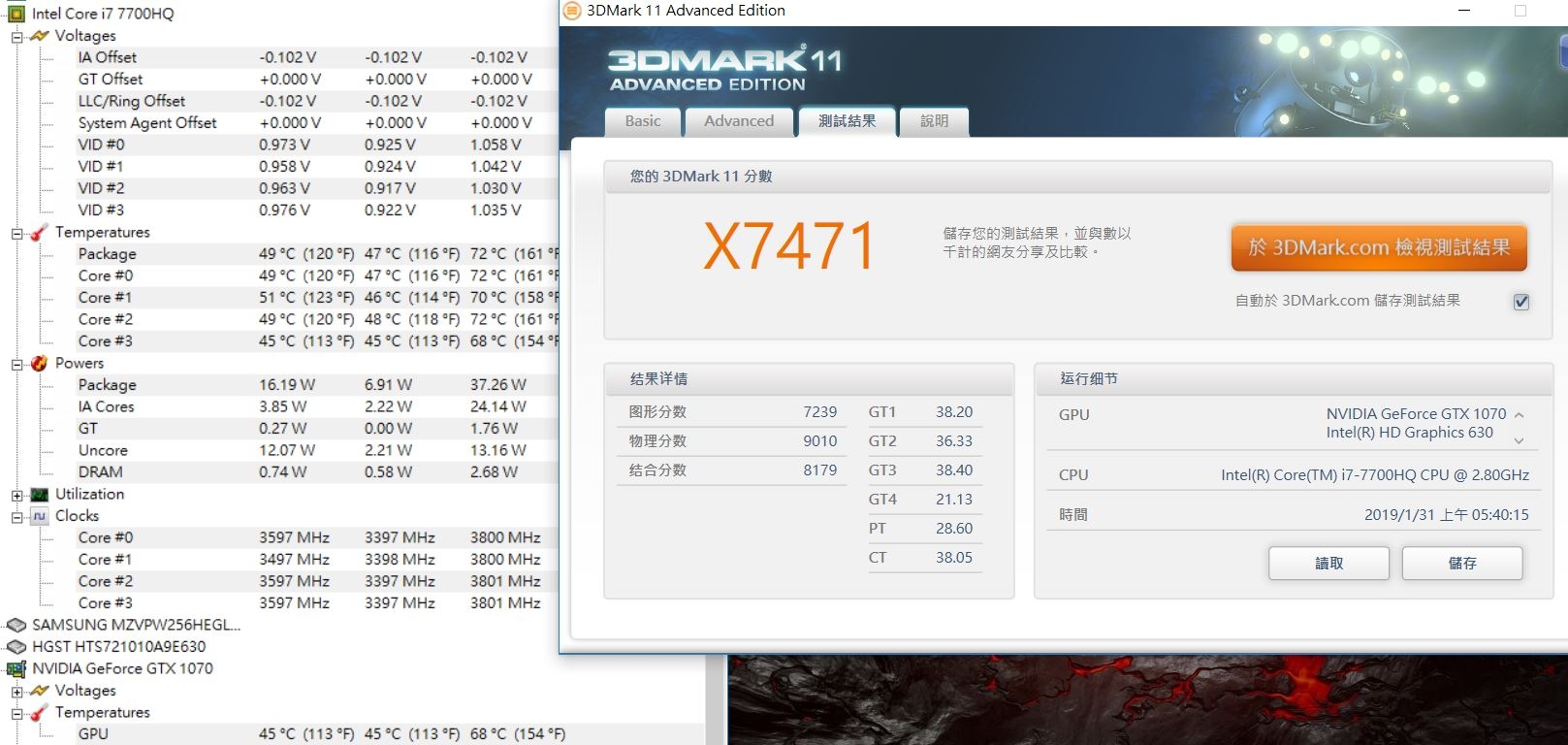Click the 3DMark 11 Advanced Edition logo banner
Image resolution: width=1568 pixels, height=745 pixels.
pyautogui.click(x=725, y=68)
